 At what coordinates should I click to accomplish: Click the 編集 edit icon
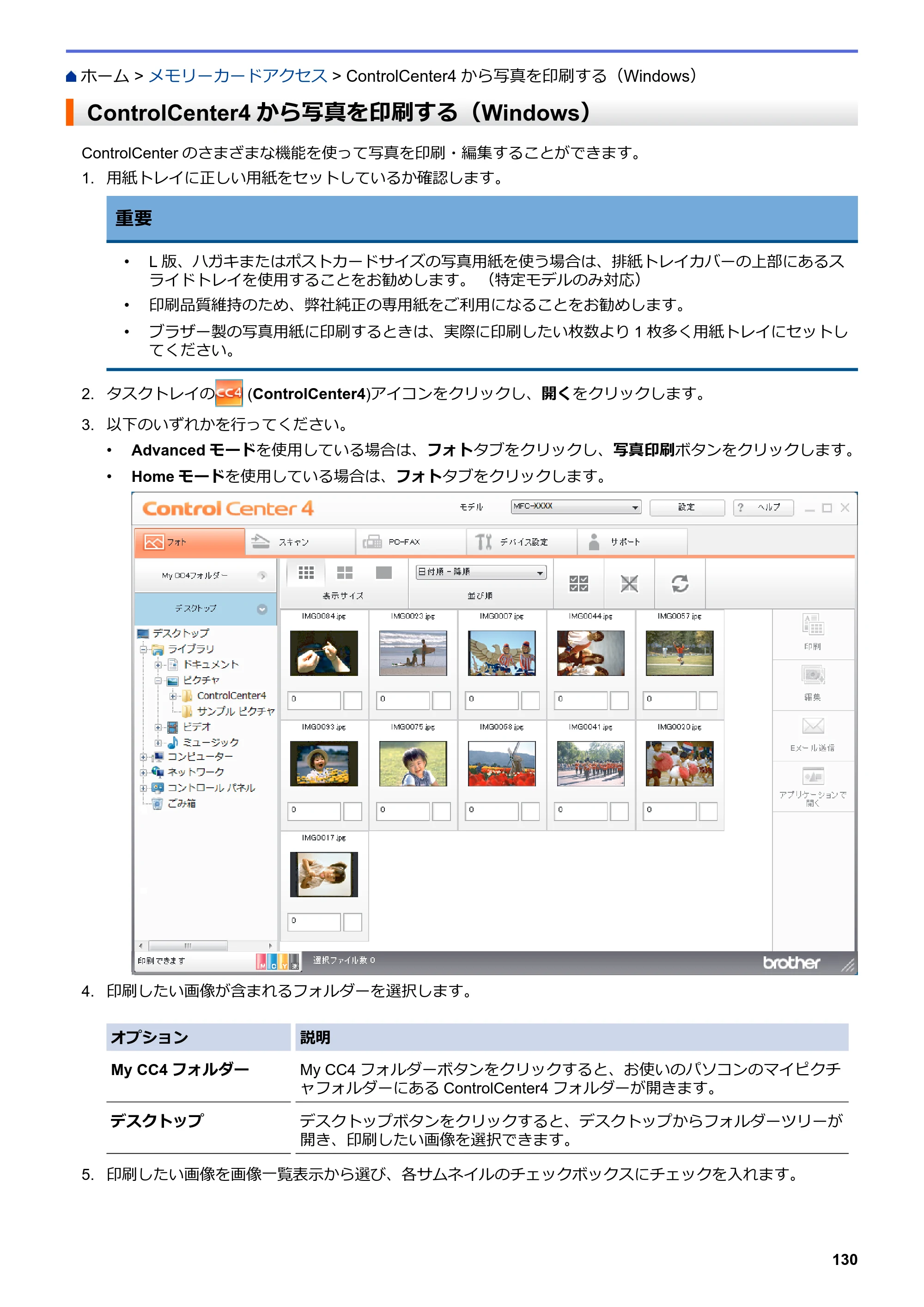[812, 675]
